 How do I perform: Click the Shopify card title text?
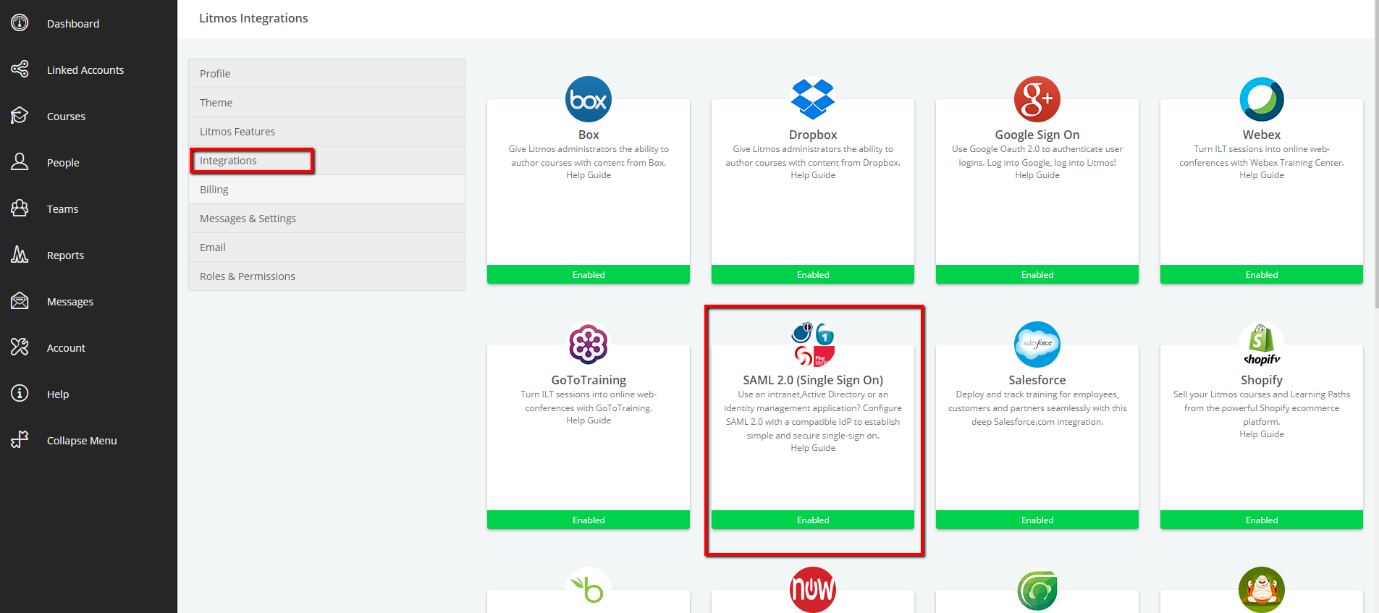click(1261, 380)
